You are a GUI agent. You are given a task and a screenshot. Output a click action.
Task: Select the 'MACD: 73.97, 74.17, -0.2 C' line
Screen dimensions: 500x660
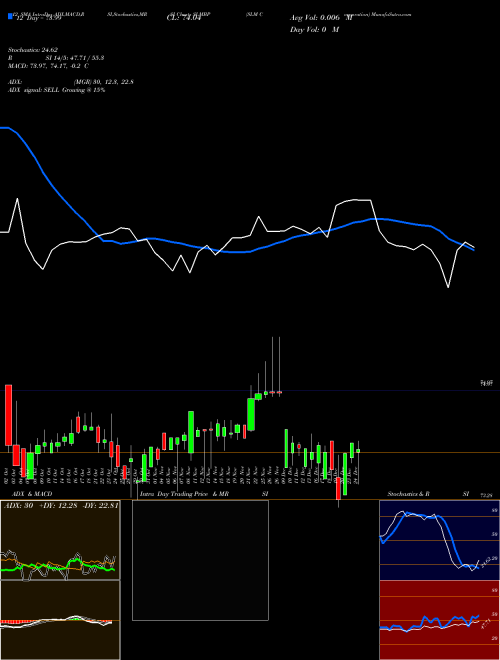click(x=48, y=66)
